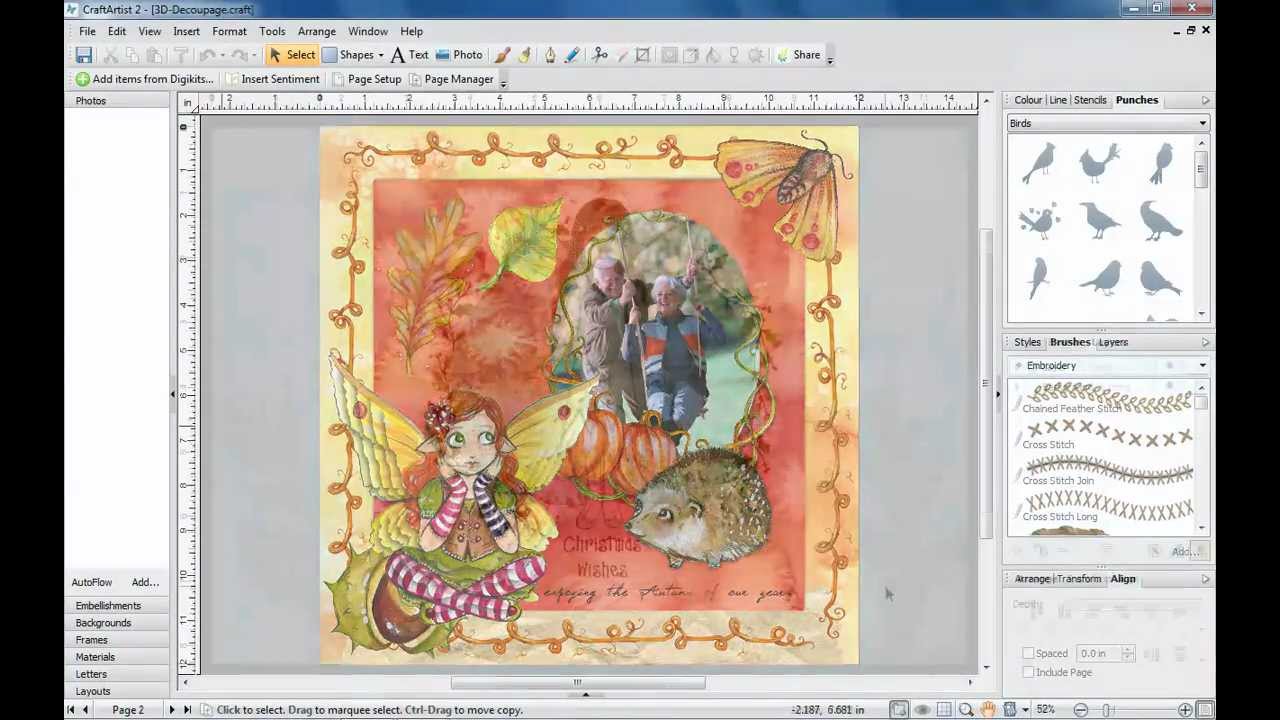
Task: Go to the first page
Action: point(70,710)
